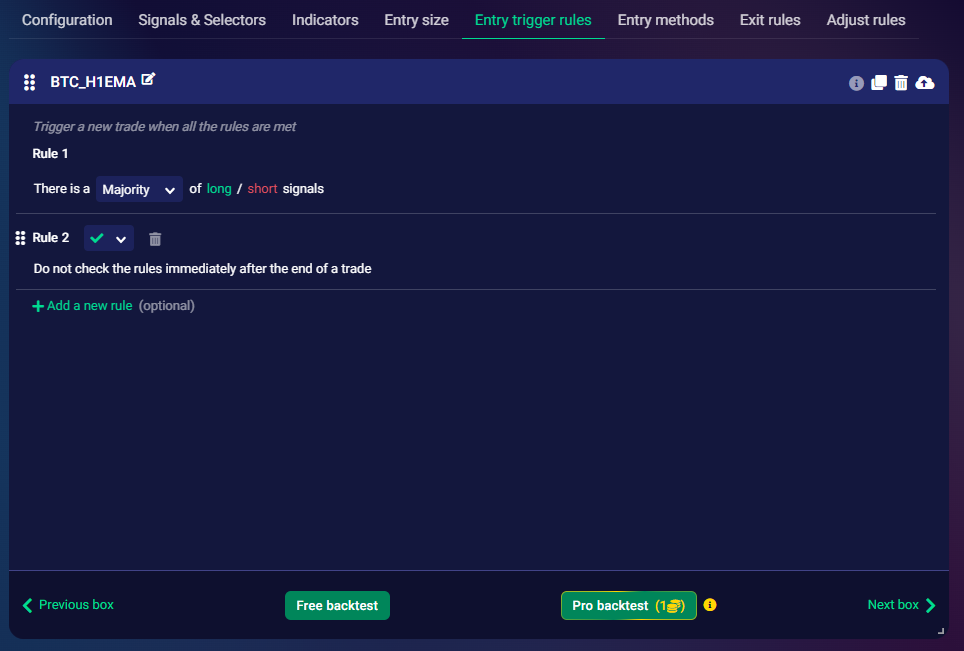Image resolution: width=964 pixels, height=651 pixels.
Task: Duplicate the BTC_H1EMA box
Action: pos(879,82)
